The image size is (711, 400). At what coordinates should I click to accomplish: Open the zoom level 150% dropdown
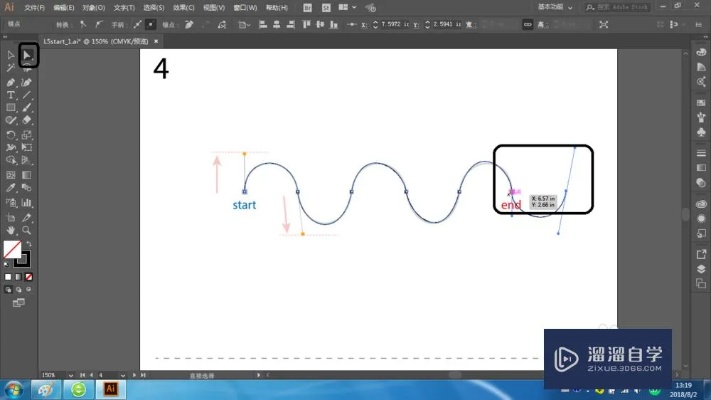click(71, 375)
